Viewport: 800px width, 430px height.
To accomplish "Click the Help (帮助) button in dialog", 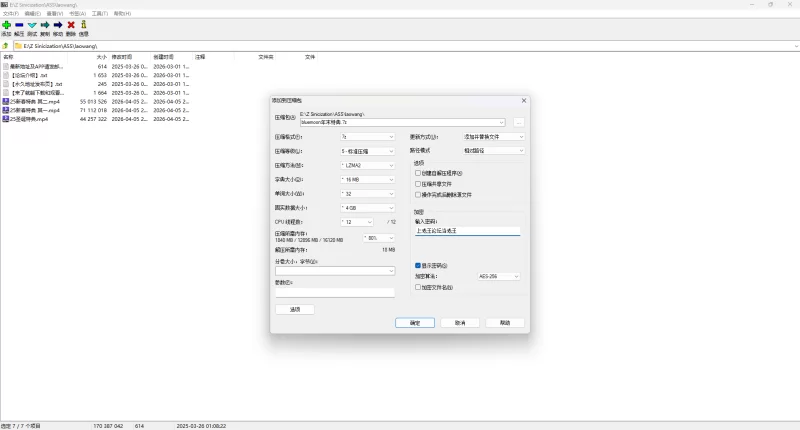I will (505, 323).
